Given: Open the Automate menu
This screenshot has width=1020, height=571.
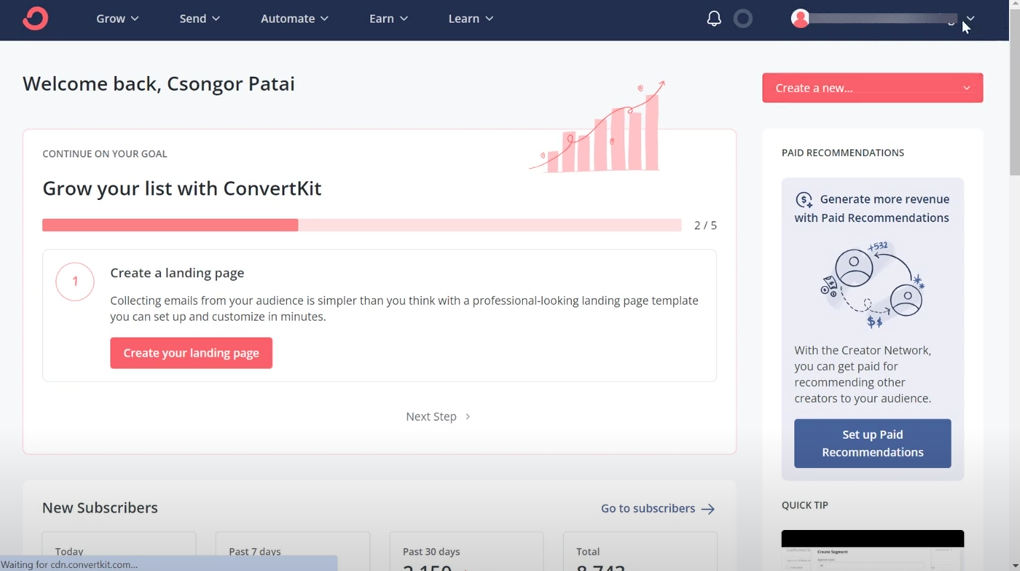Looking at the screenshot, I should 294,19.
